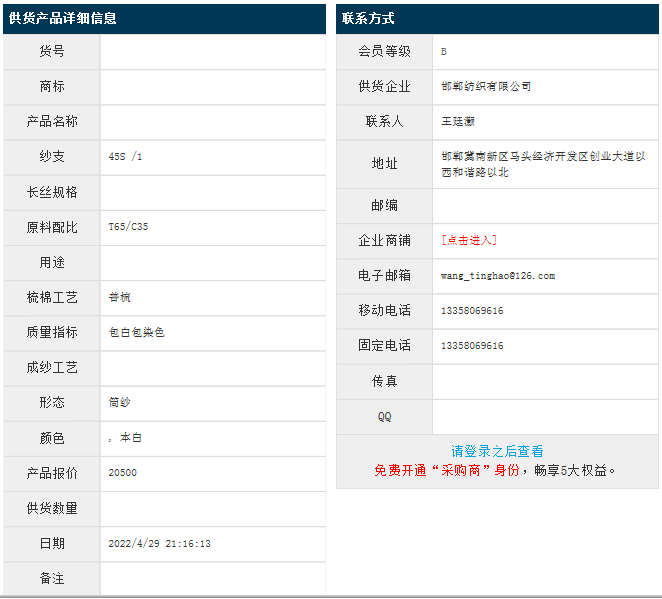Image resolution: width=662 pixels, height=599 pixels.
Task: Click the landline number beside 固定电话
Action: pyautogui.click(x=472, y=346)
